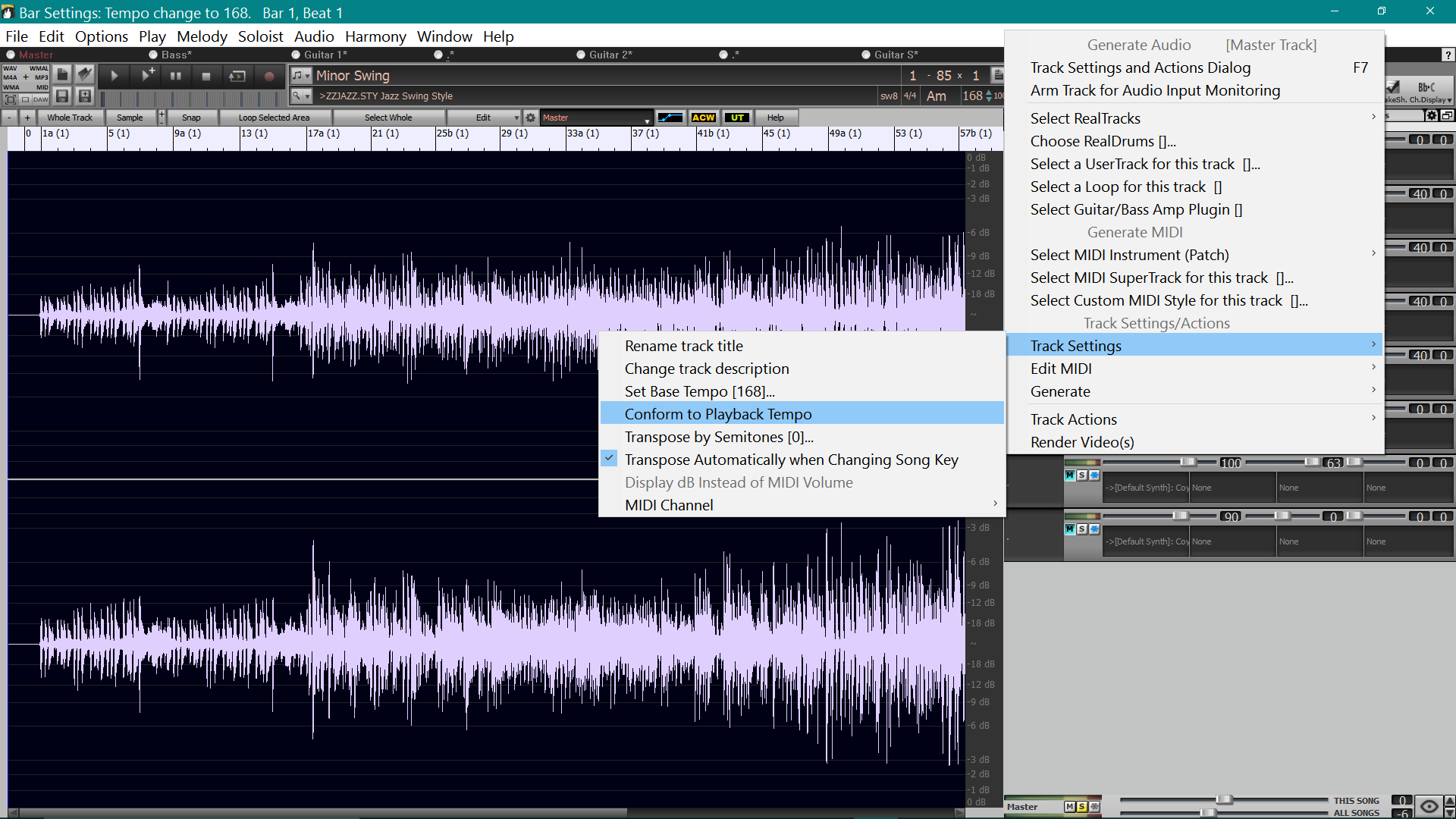The height and width of the screenshot is (819, 1456).
Task: Click the New song document icon
Action: pos(63,74)
